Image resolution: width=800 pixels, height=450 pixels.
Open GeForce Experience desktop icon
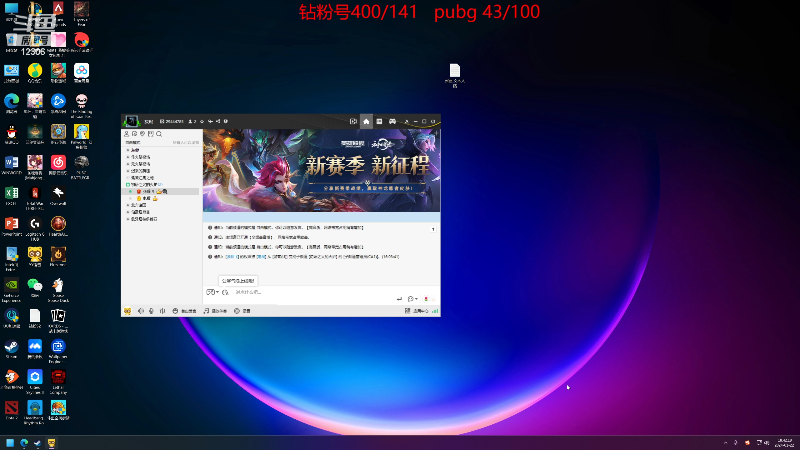coord(12,288)
